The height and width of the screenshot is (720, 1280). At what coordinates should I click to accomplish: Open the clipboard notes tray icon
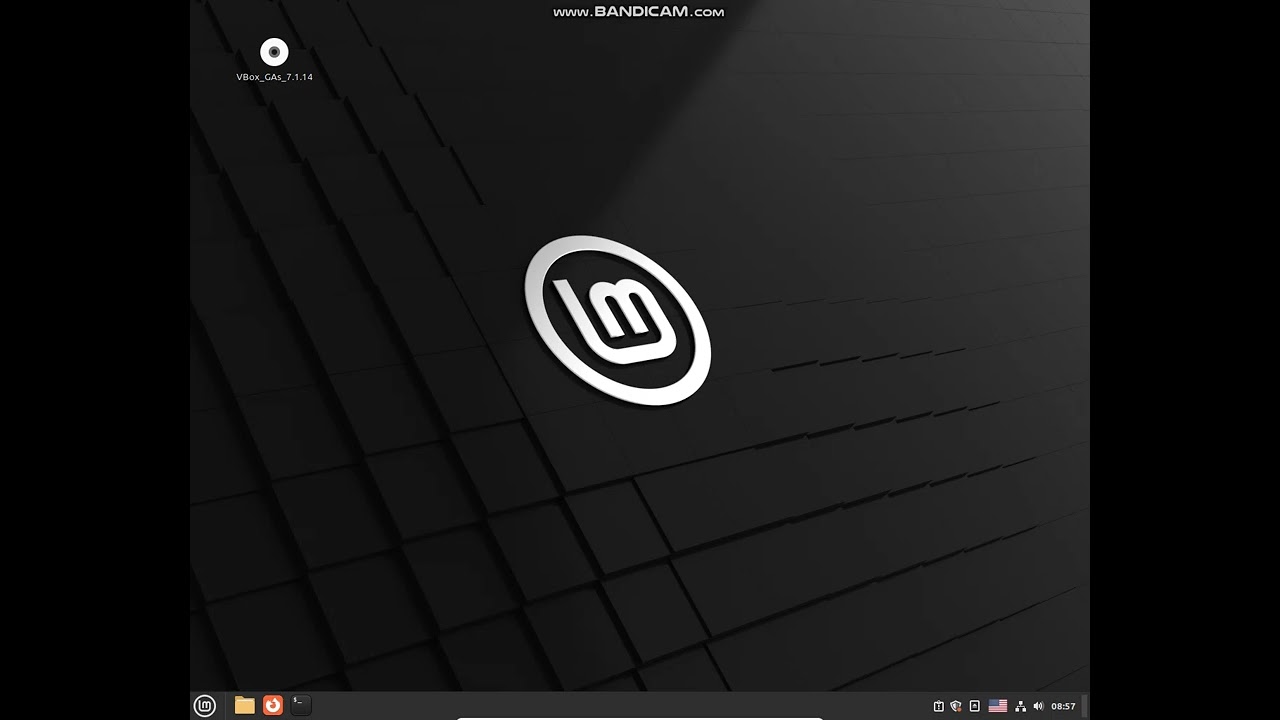point(939,706)
